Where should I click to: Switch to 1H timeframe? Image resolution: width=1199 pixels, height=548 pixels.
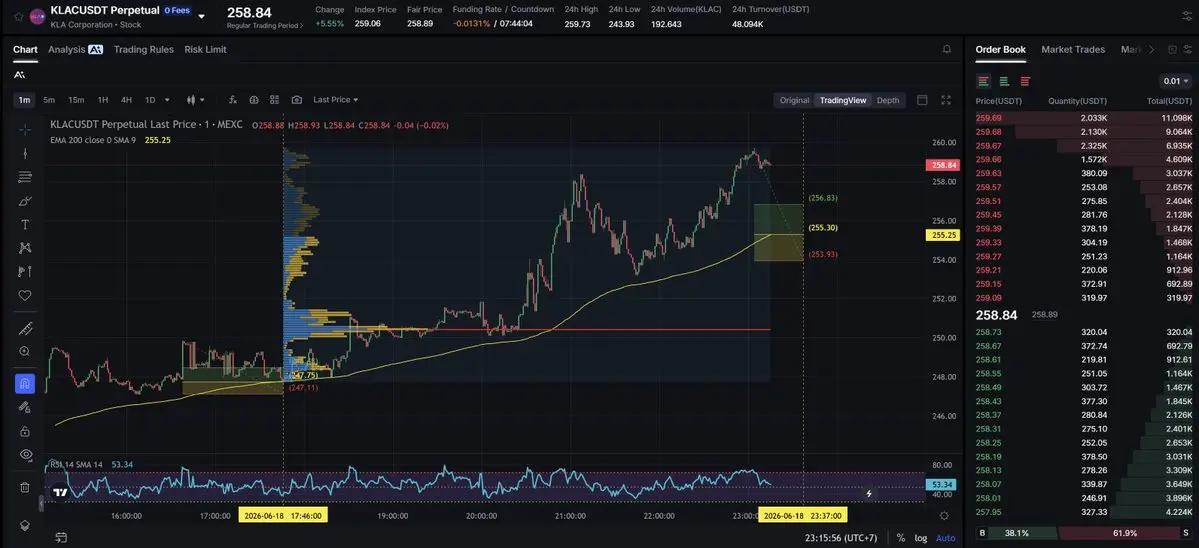point(102,99)
